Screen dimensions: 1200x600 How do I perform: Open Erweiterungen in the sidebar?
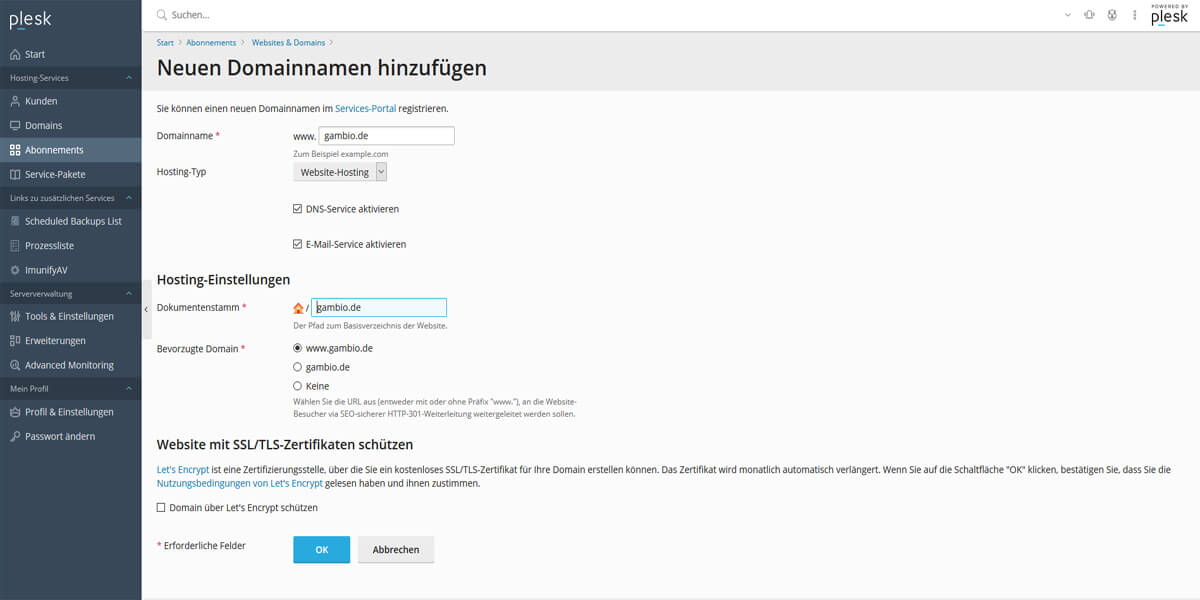(71, 340)
